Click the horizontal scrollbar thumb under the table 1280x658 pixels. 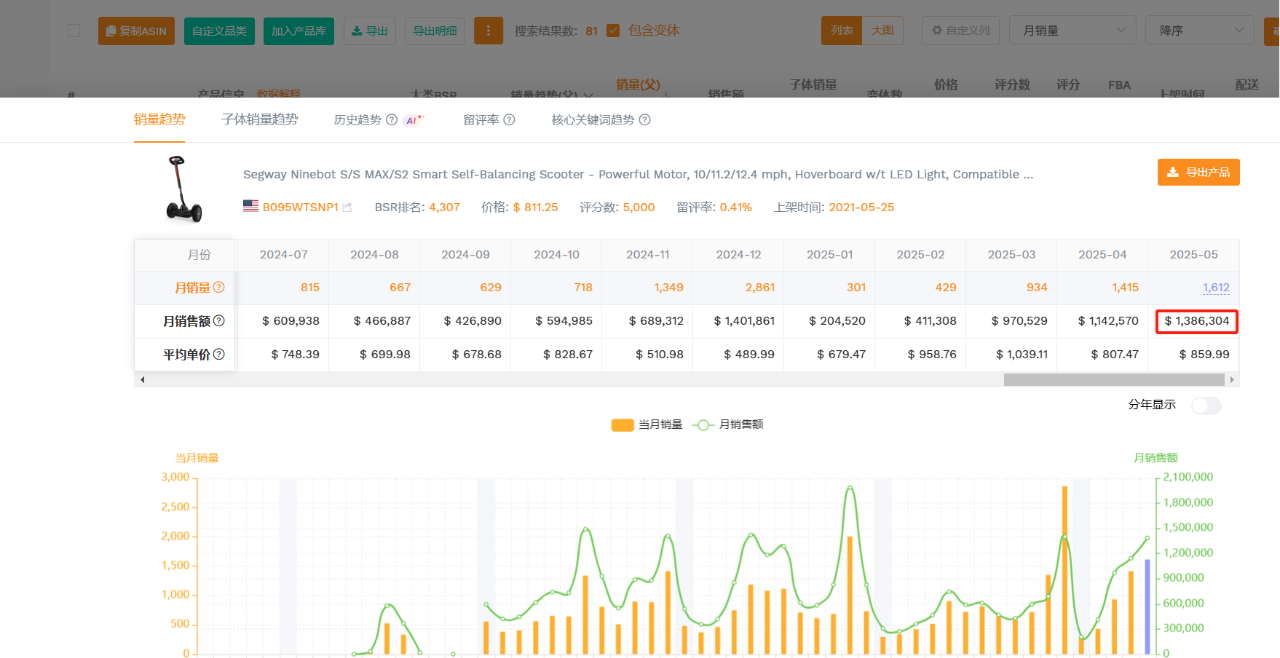[x=1114, y=380]
